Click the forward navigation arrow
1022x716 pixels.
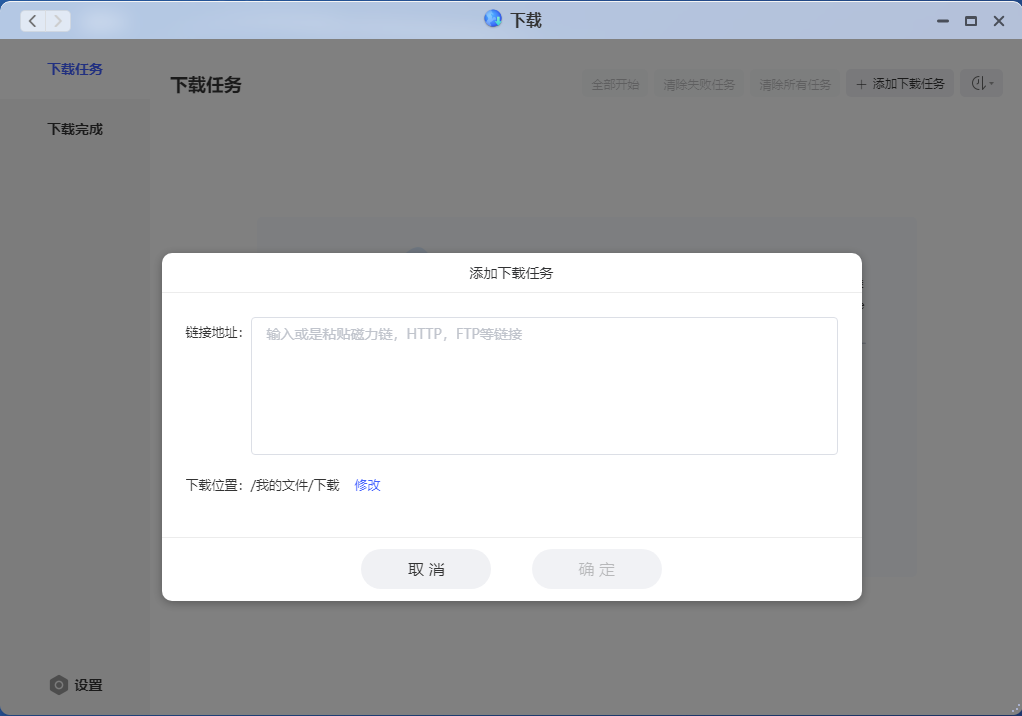(x=58, y=21)
